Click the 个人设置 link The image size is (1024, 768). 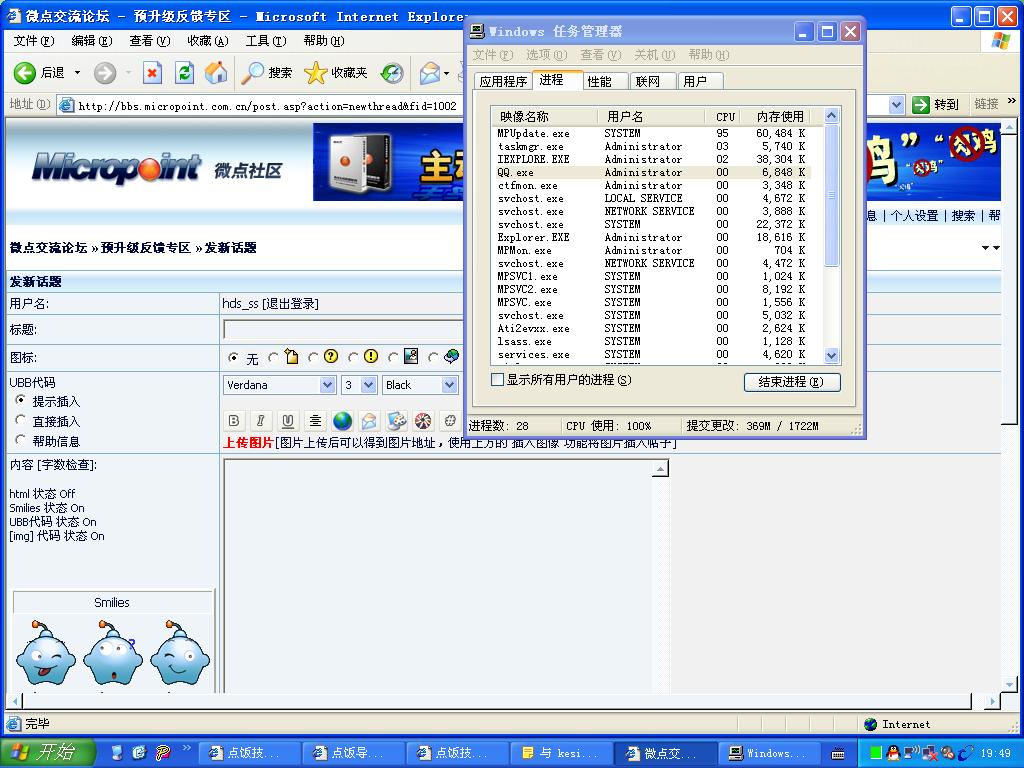tap(914, 216)
